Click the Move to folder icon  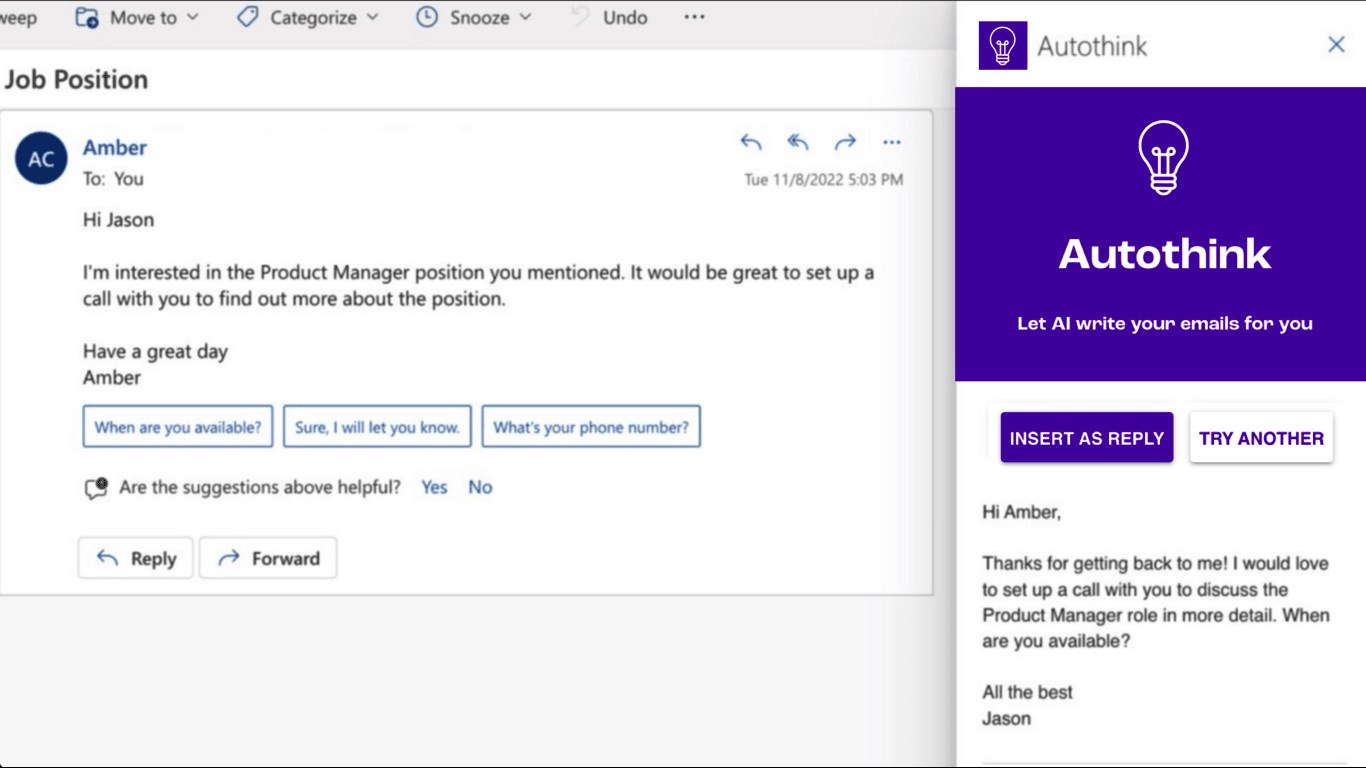pyautogui.click(x=87, y=17)
